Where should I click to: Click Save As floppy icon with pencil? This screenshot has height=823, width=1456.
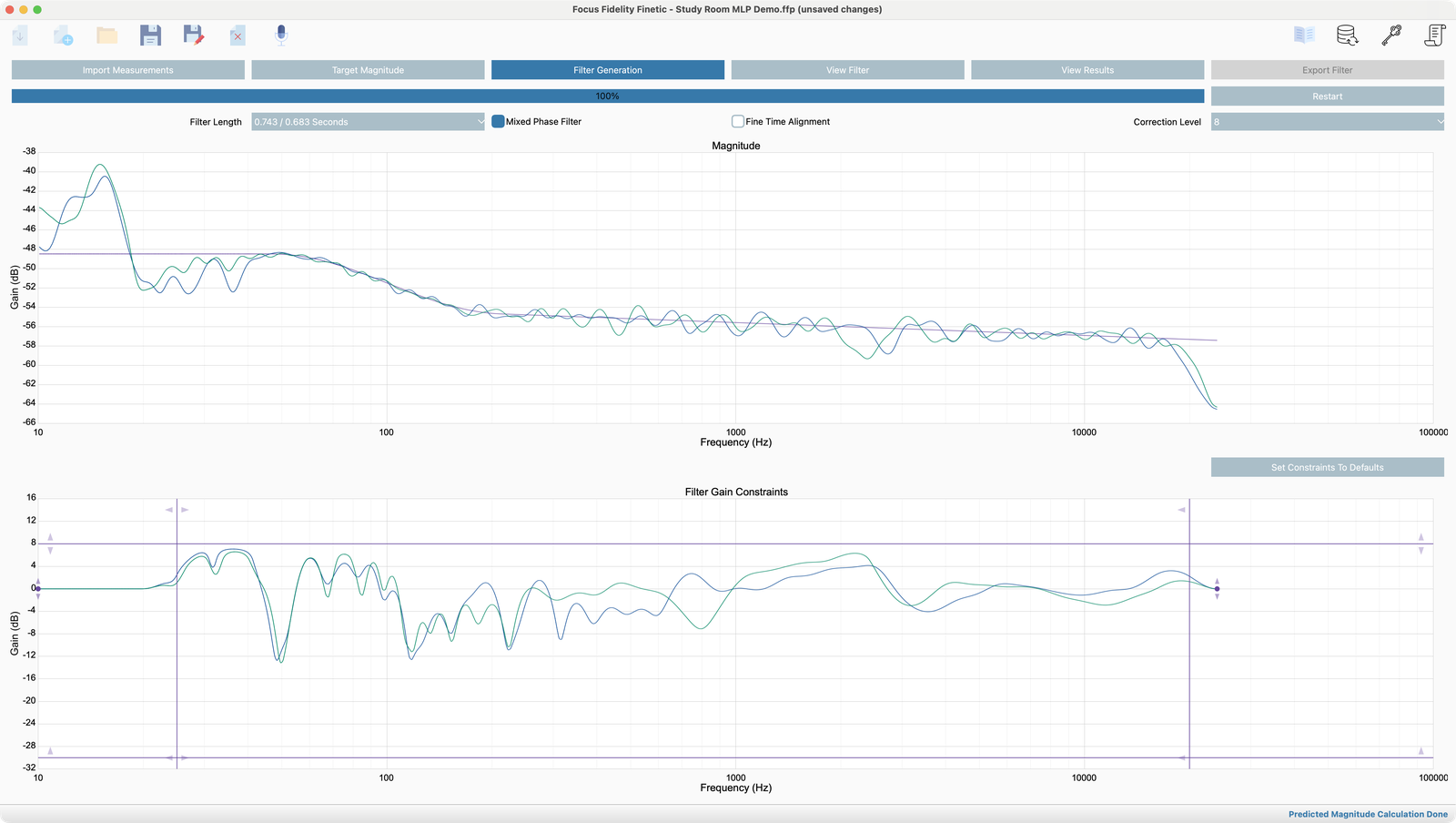(x=194, y=36)
